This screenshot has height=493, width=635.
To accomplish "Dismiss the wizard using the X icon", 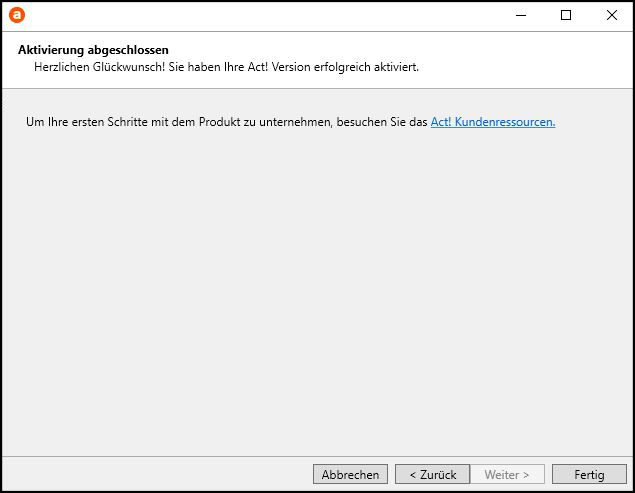I will pos(612,15).
